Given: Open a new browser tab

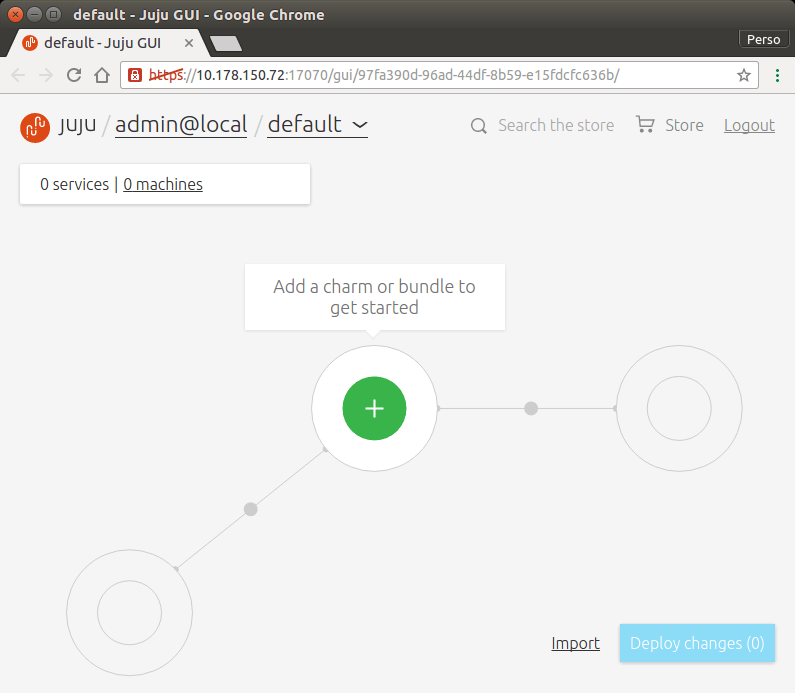Looking at the screenshot, I should 226,44.
